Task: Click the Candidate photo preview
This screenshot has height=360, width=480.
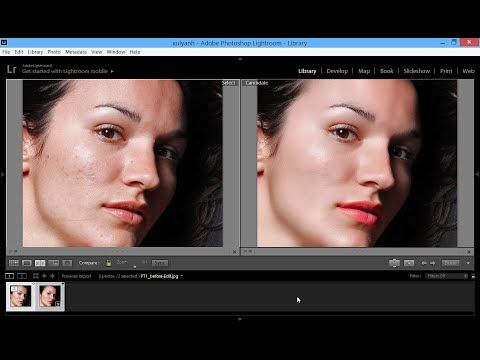Action: point(357,163)
